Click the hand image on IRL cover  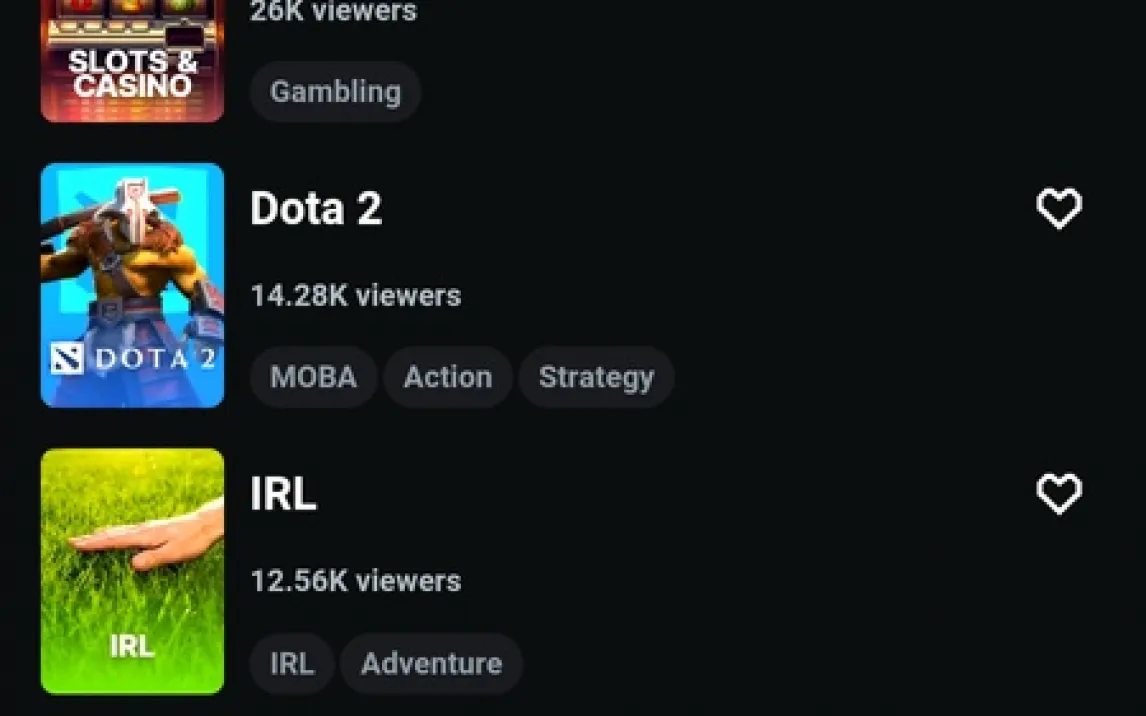150,539
